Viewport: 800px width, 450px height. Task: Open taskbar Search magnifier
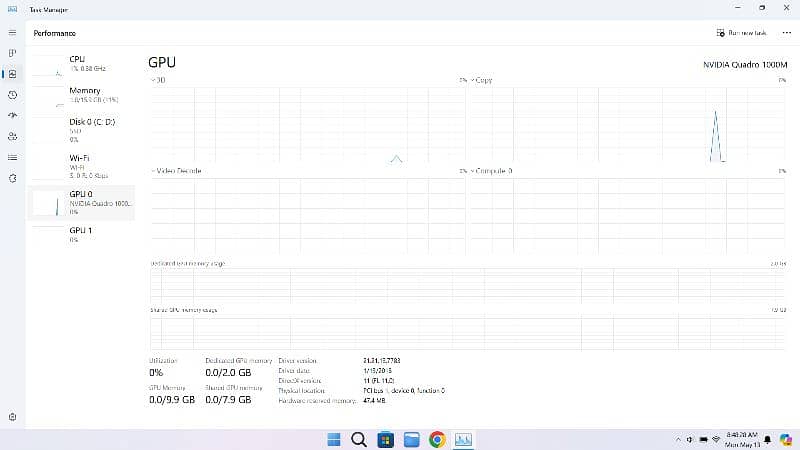pyautogui.click(x=359, y=439)
